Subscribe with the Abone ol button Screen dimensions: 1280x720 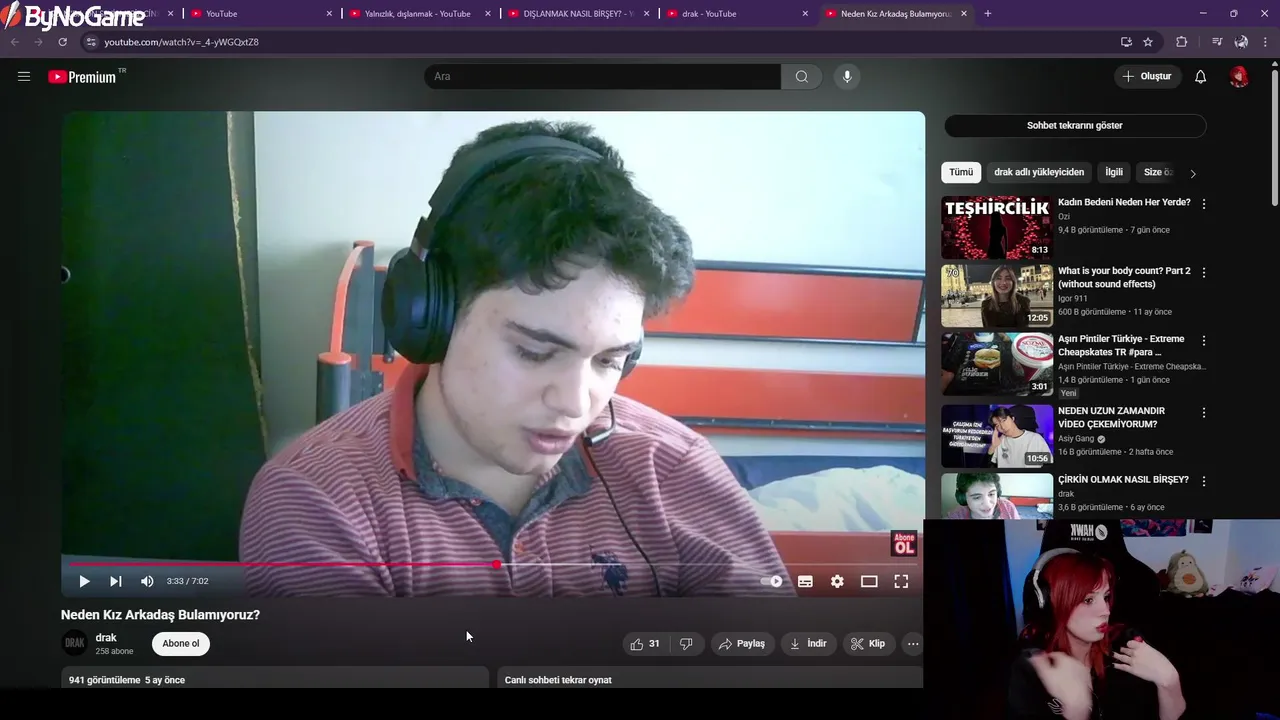click(181, 643)
